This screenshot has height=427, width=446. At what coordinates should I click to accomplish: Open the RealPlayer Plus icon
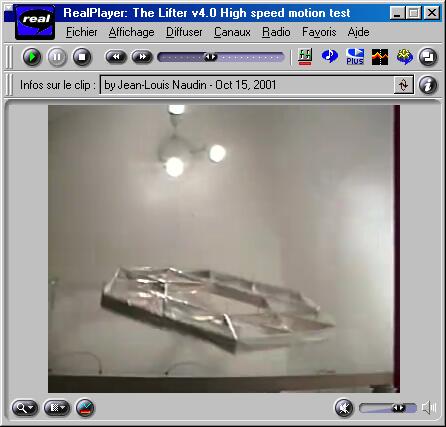[x=355, y=57]
